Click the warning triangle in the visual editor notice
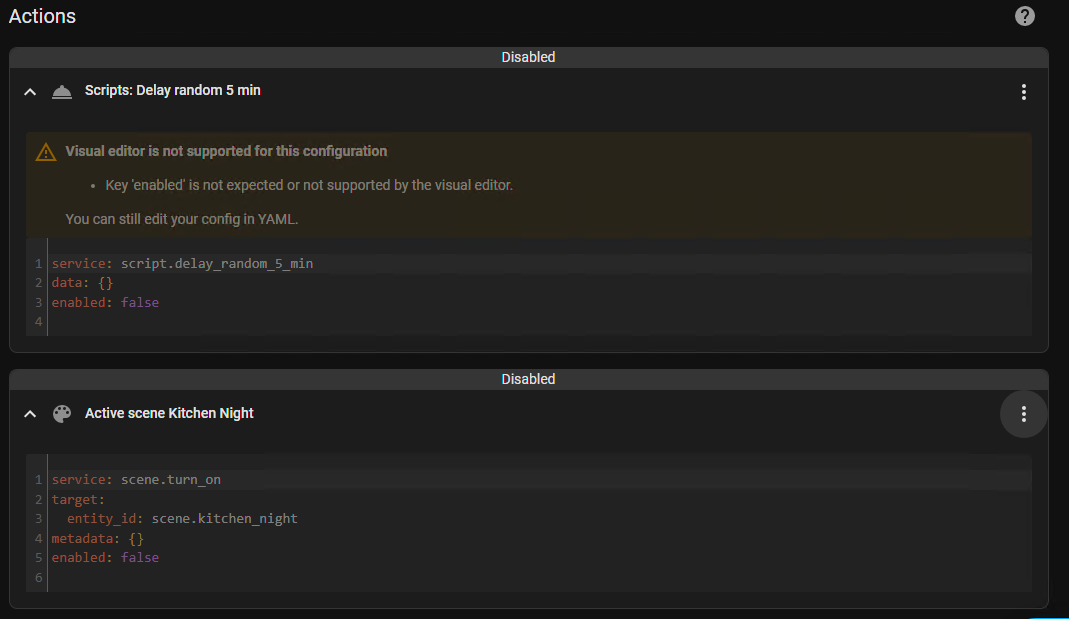This screenshot has width=1069, height=619. (45, 151)
